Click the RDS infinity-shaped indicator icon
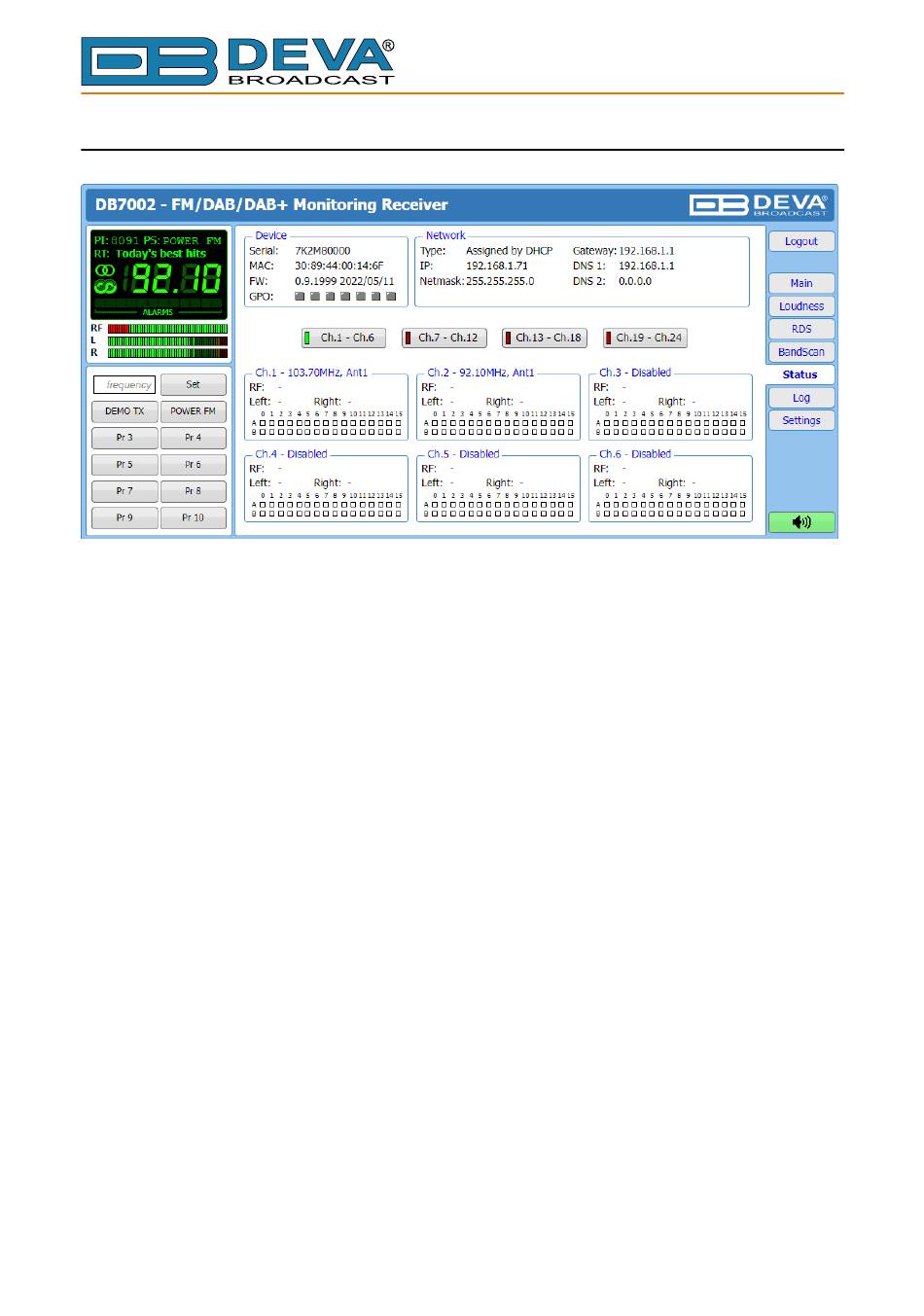Image resolution: width=924 pixels, height=1316 pixels. [x=104, y=286]
